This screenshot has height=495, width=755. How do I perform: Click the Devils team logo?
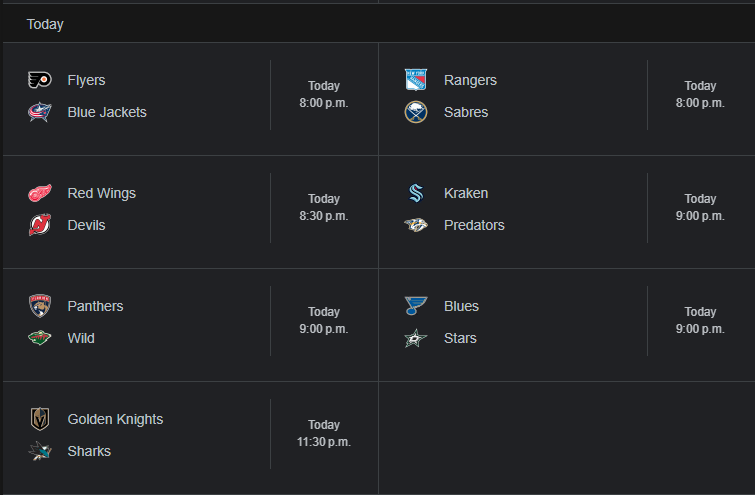coord(40,225)
